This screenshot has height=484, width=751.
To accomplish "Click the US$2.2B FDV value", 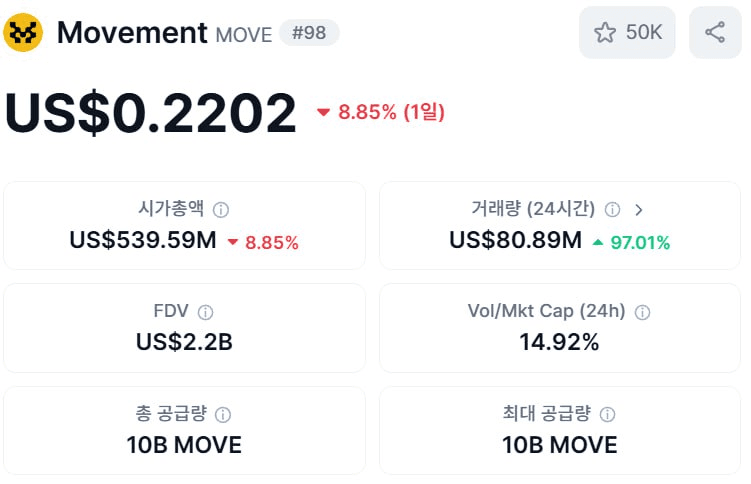I will click(x=184, y=342).
